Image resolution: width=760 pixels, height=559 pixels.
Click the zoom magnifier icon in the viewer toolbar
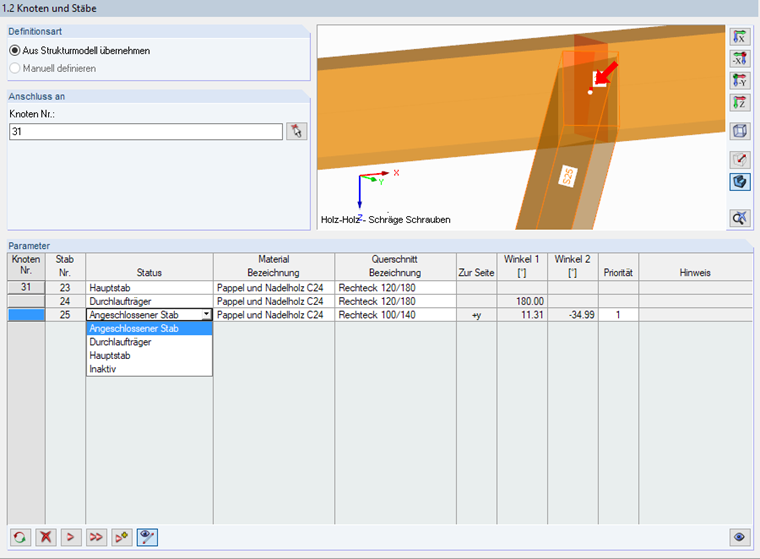tap(740, 218)
